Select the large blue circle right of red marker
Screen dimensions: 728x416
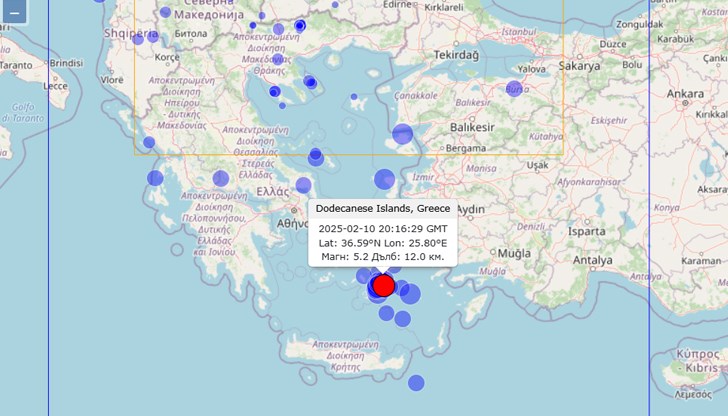click(409, 293)
